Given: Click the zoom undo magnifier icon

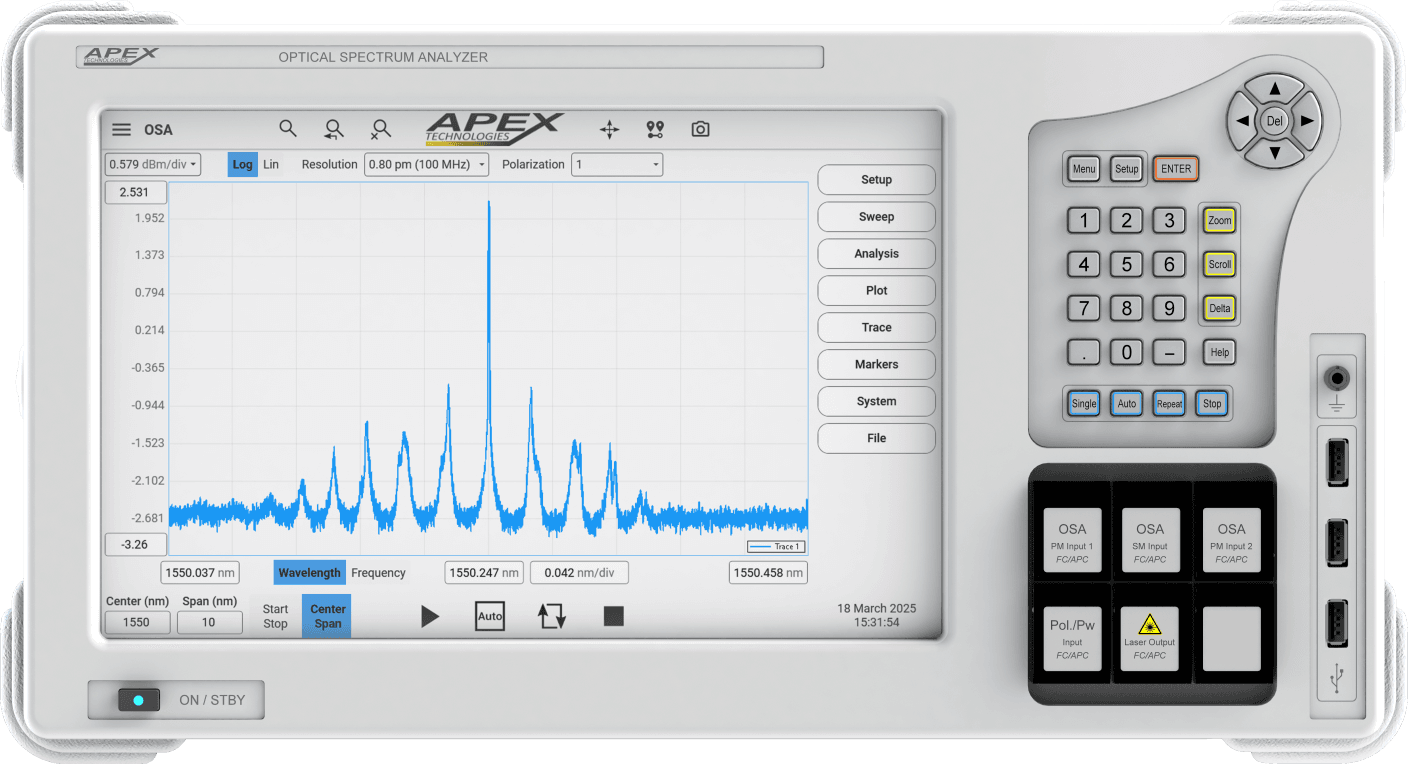Looking at the screenshot, I should point(334,130).
